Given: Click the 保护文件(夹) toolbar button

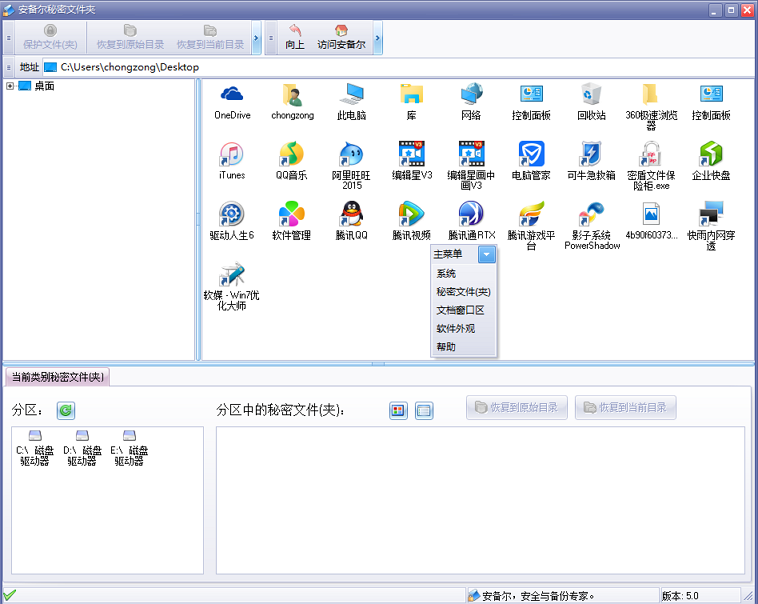Looking at the screenshot, I should pyautogui.click(x=50, y=37).
